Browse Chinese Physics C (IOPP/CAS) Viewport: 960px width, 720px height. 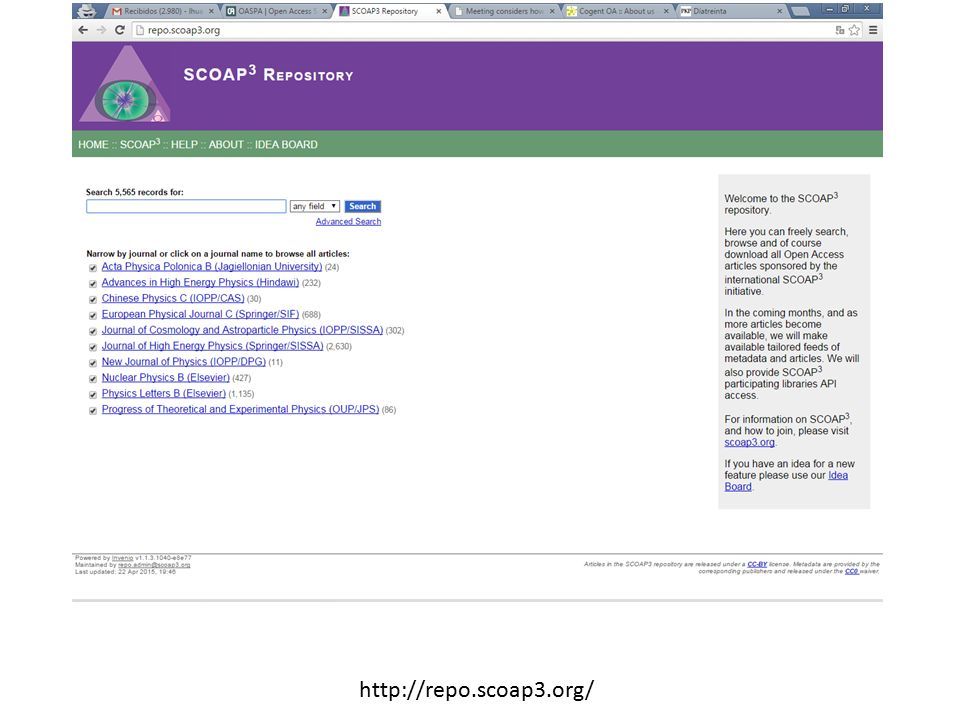(173, 298)
